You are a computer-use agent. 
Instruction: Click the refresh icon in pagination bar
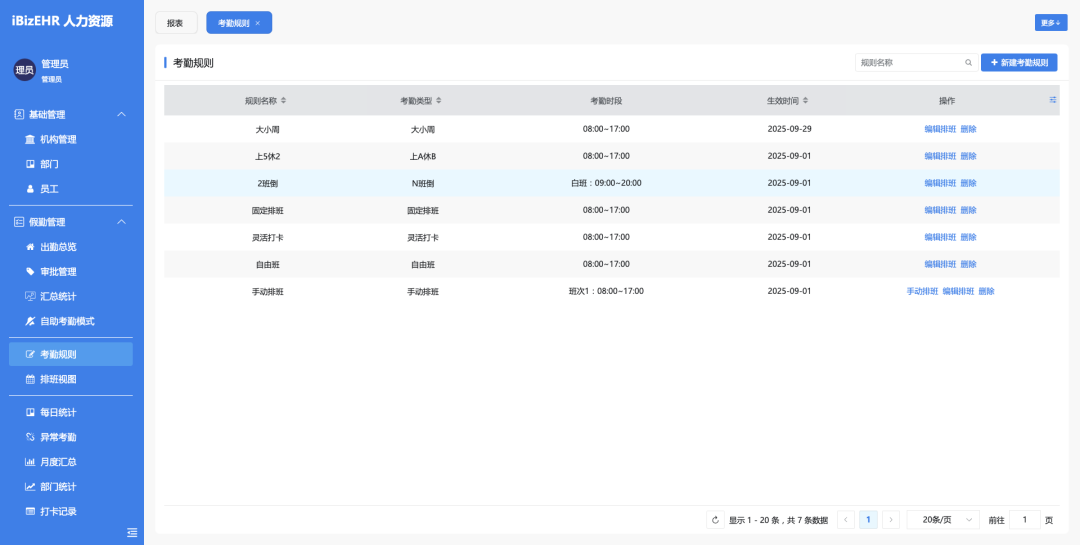pos(714,520)
